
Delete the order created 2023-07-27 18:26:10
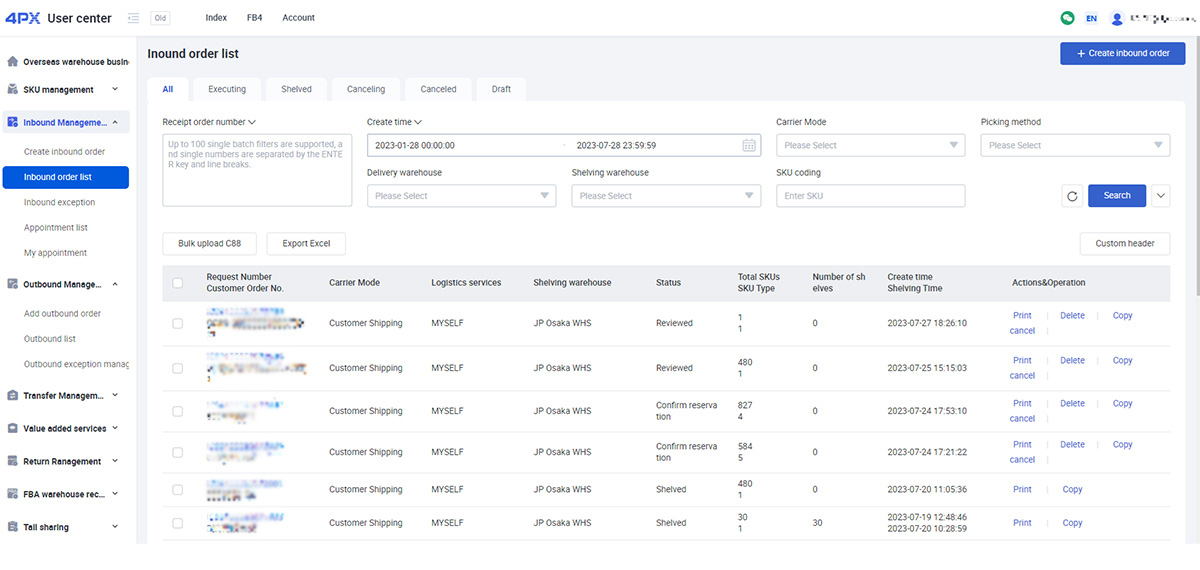[1072, 316]
